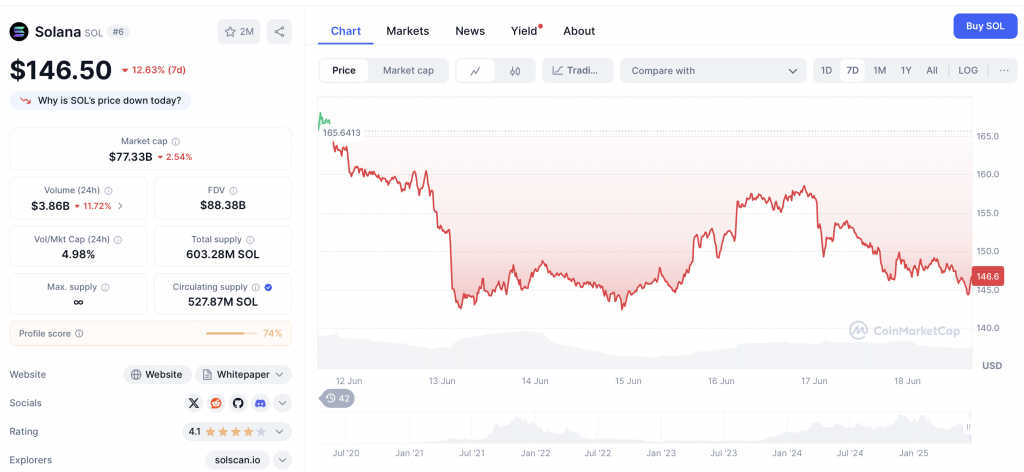Expand the Whitepaper dropdown

280,375
